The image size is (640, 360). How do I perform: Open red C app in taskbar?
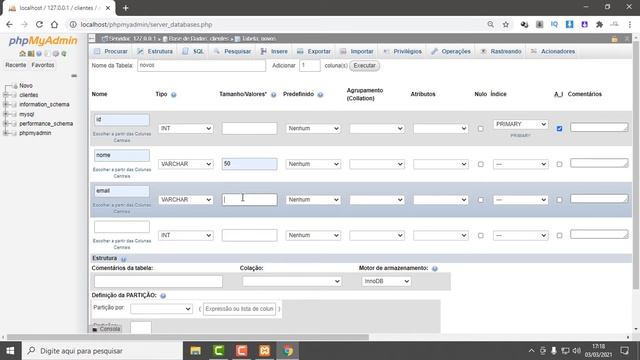(x=242, y=351)
